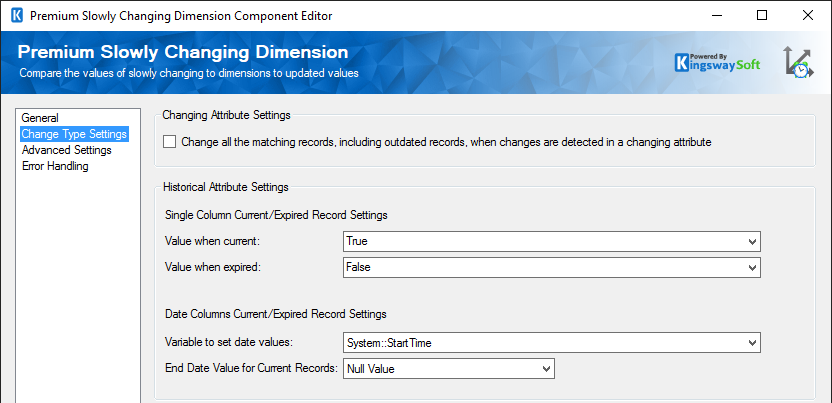Select Change Type Settings in sidebar
The width and height of the screenshot is (832, 403).
(x=74, y=134)
